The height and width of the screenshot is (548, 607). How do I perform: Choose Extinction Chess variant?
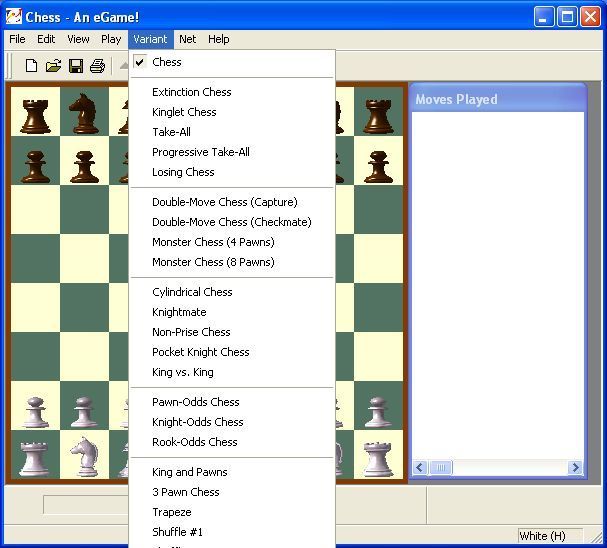pyautogui.click(x=191, y=92)
